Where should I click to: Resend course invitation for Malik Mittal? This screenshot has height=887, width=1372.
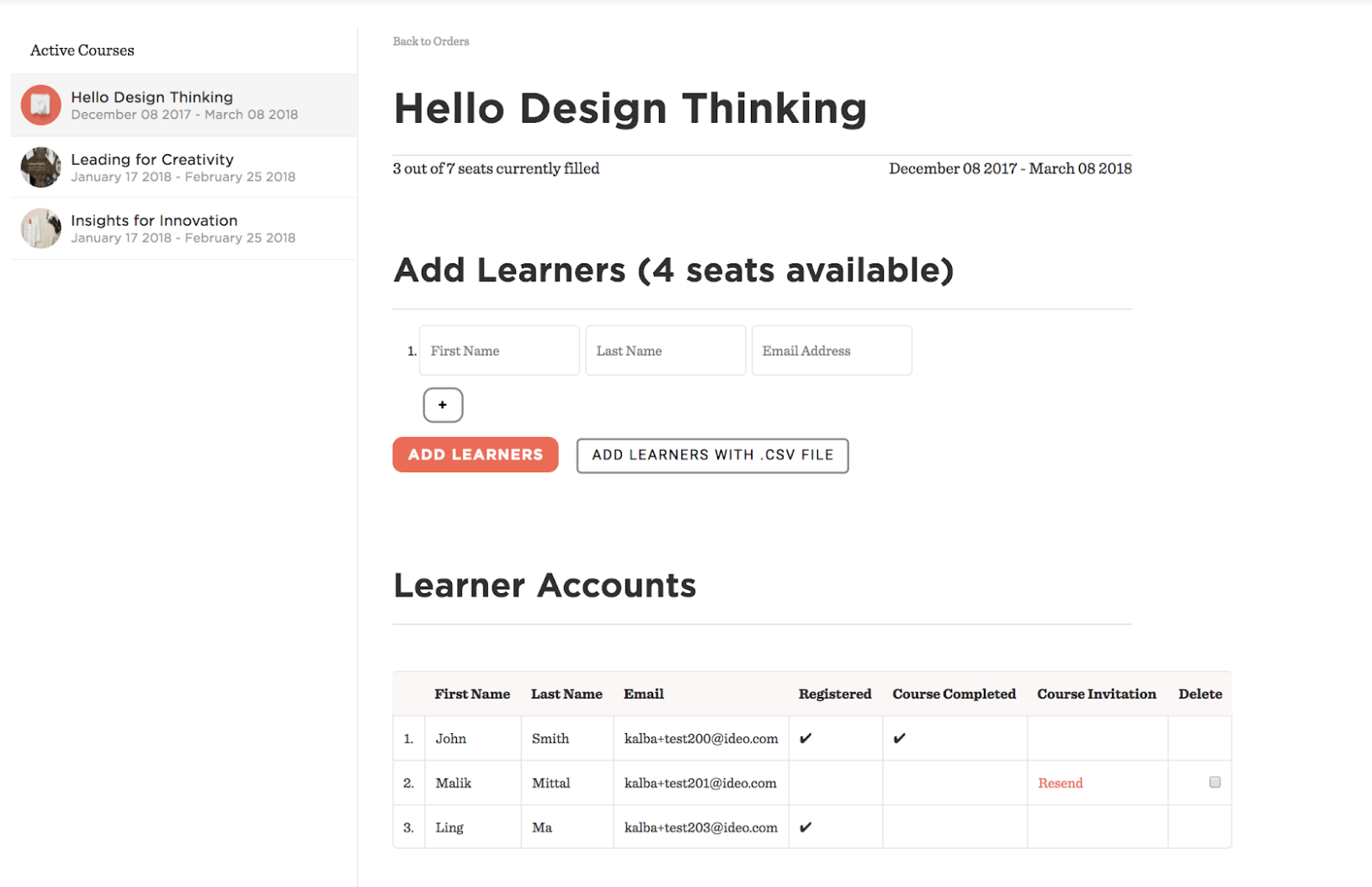click(1061, 783)
